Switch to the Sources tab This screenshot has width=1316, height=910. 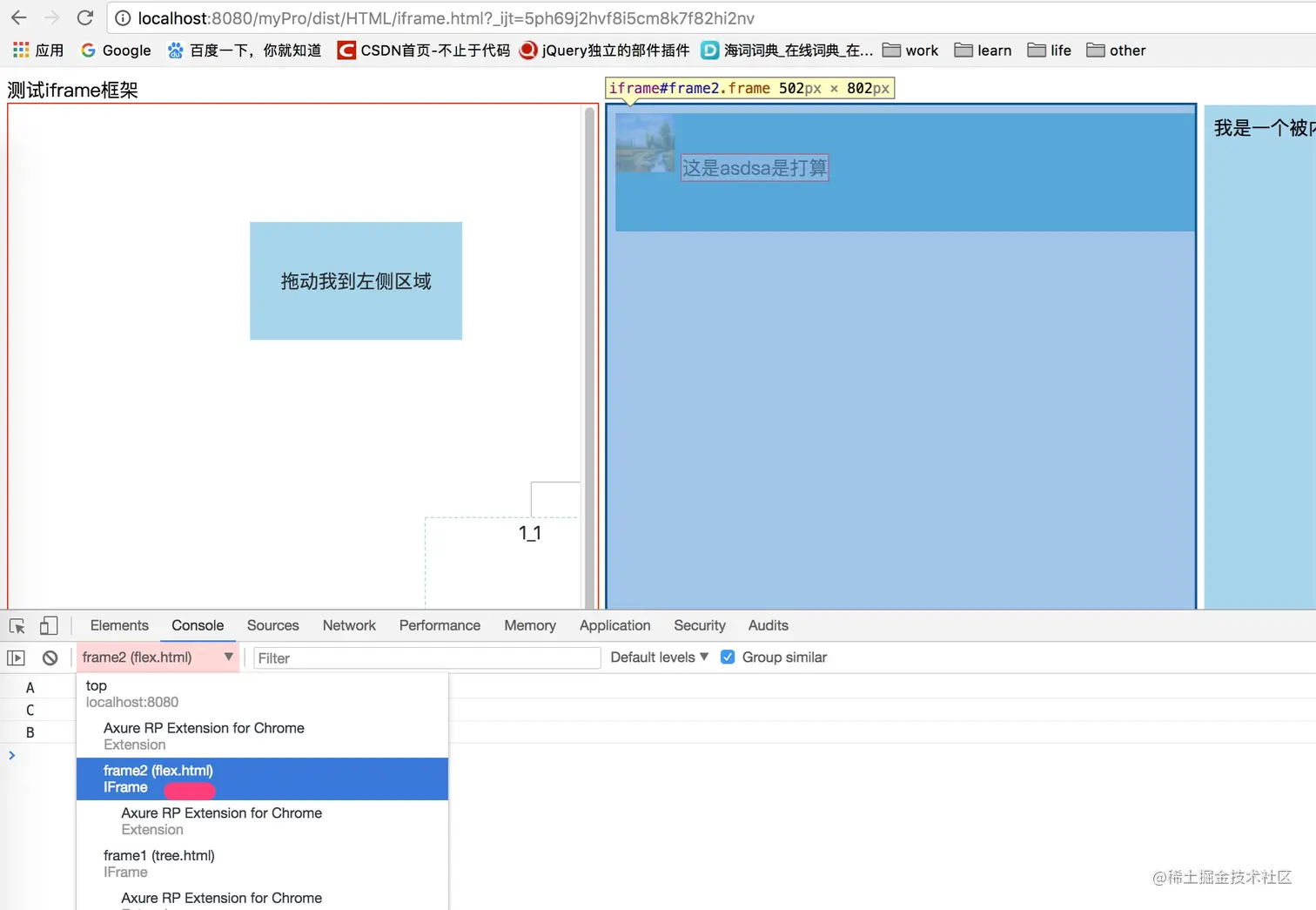click(x=272, y=625)
